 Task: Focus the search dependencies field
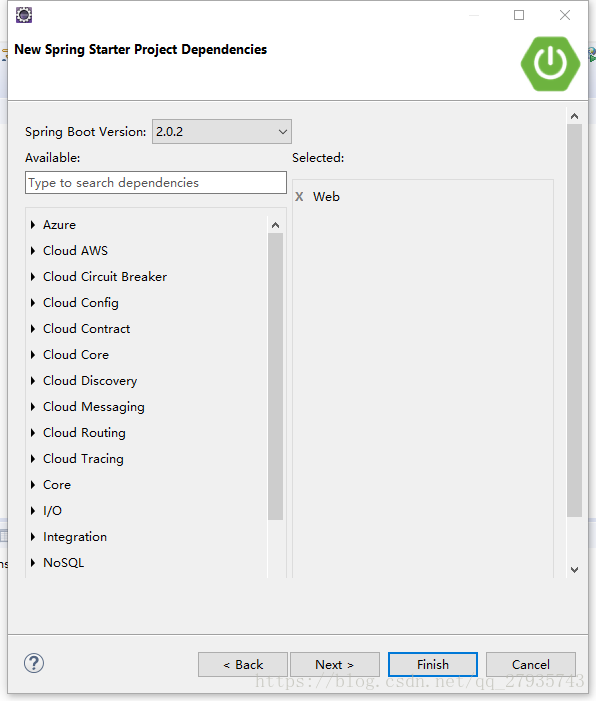156,182
